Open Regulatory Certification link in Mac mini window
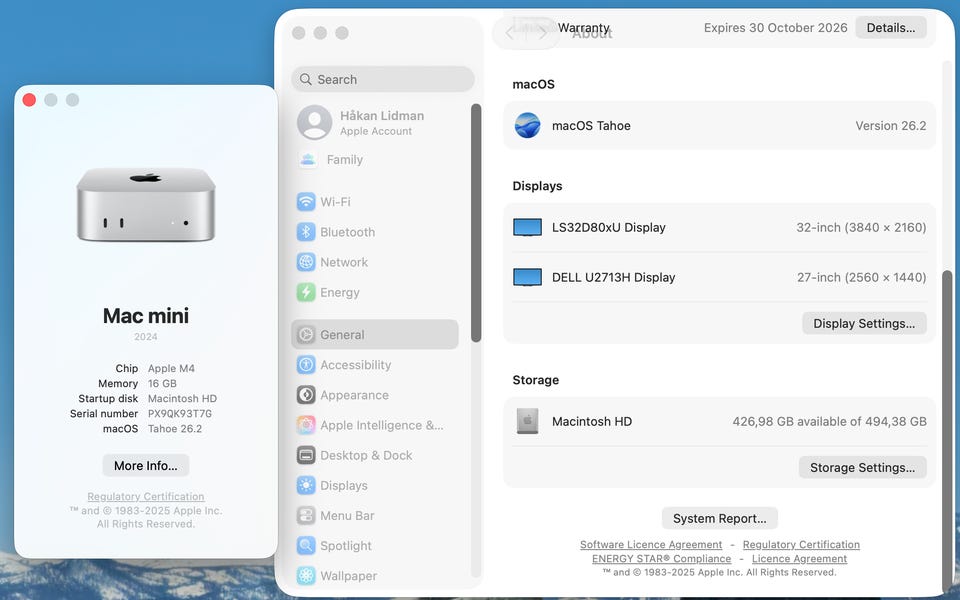 [x=146, y=497]
